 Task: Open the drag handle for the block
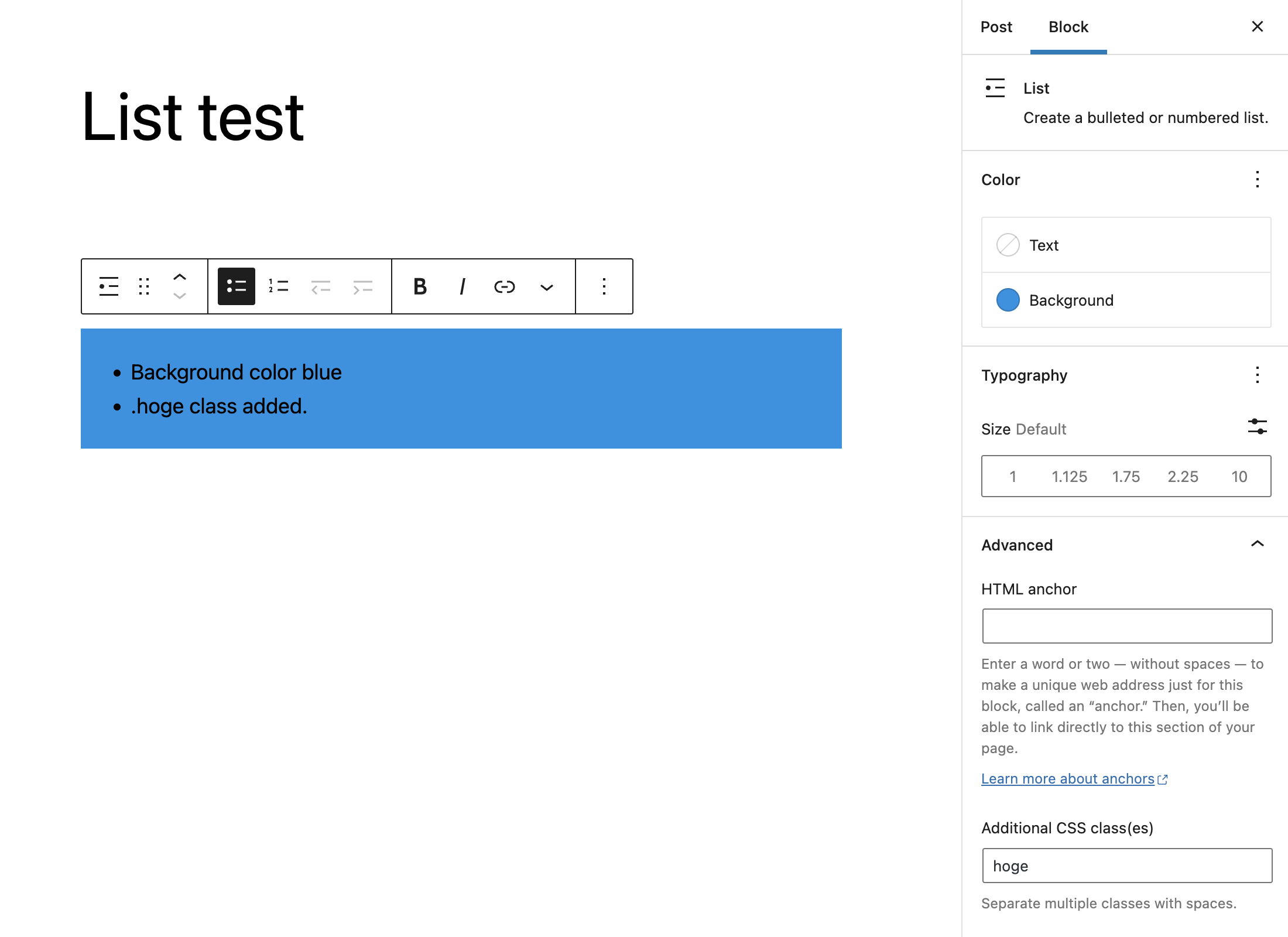(x=144, y=286)
